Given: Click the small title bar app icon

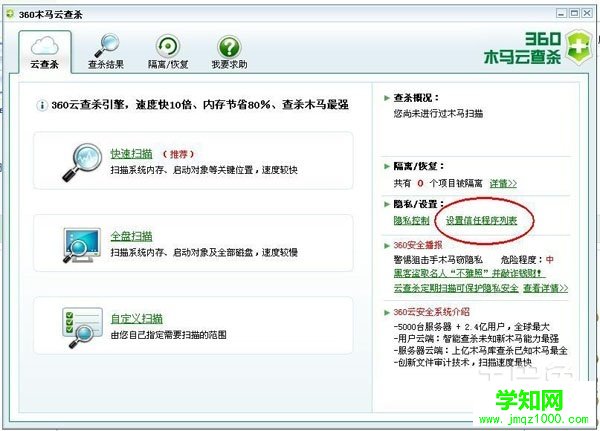Looking at the screenshot, I should 10,14.
